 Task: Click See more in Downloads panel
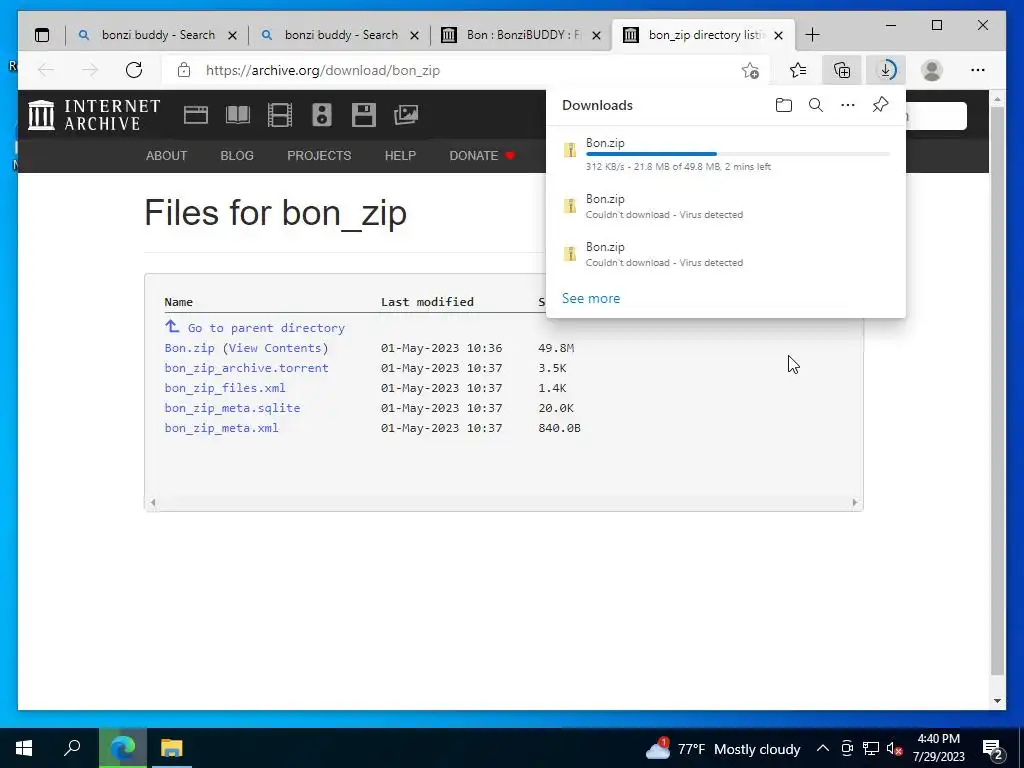(x=591, y=298)
